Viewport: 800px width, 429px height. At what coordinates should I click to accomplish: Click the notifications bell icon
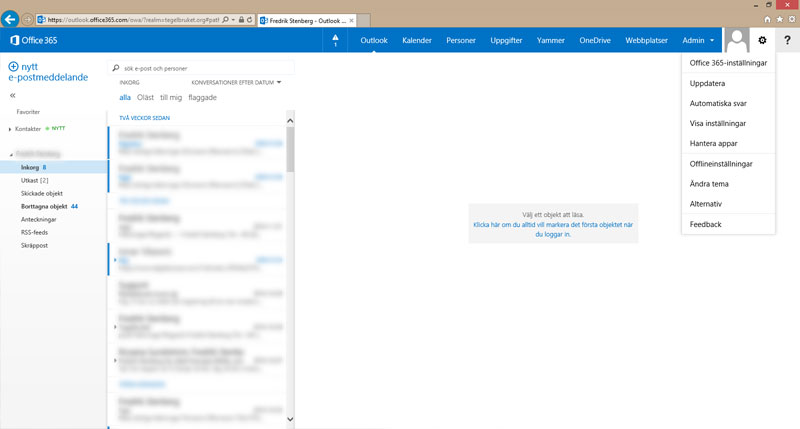(335, 40)
